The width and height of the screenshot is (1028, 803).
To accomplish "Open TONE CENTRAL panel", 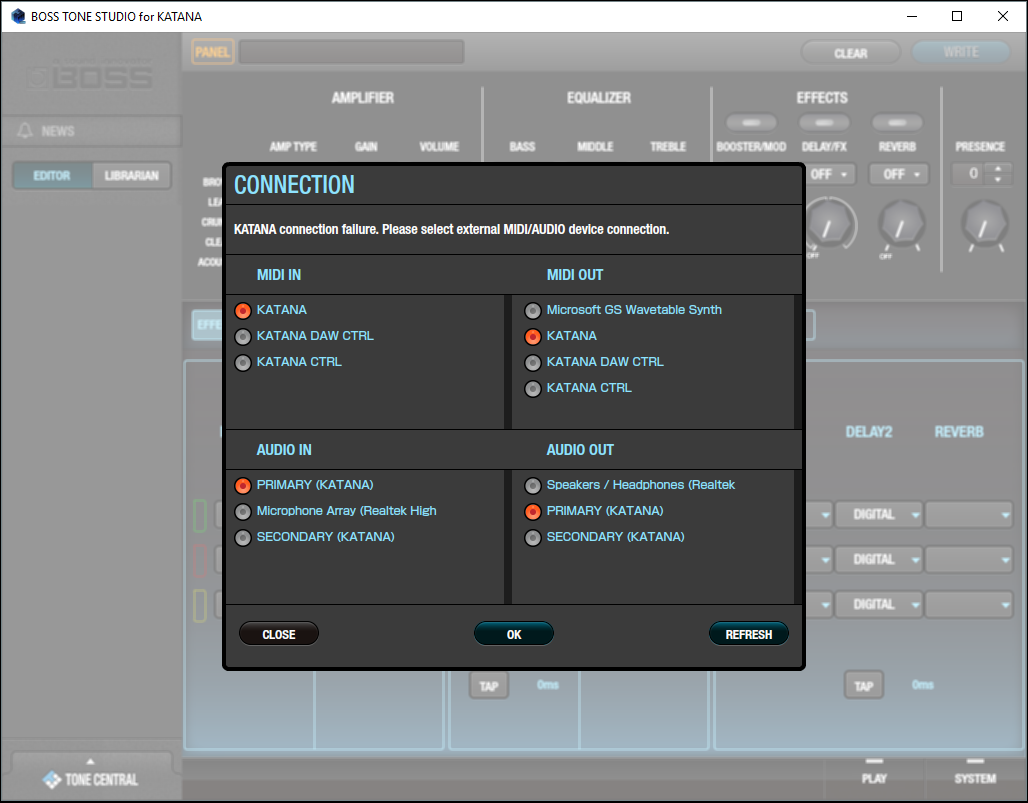I will tap(91, 779).
